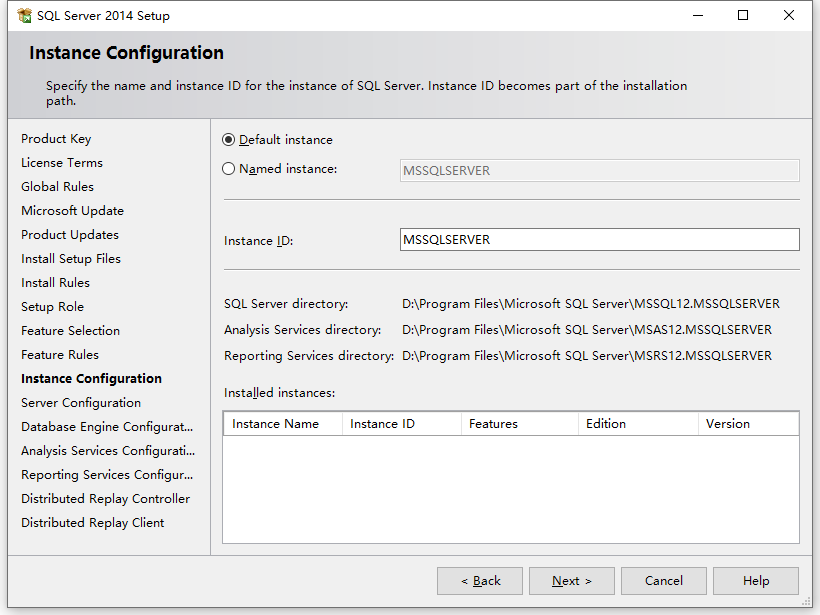
Task: Click the Named instance text field
Action: (x=599, y=170)
